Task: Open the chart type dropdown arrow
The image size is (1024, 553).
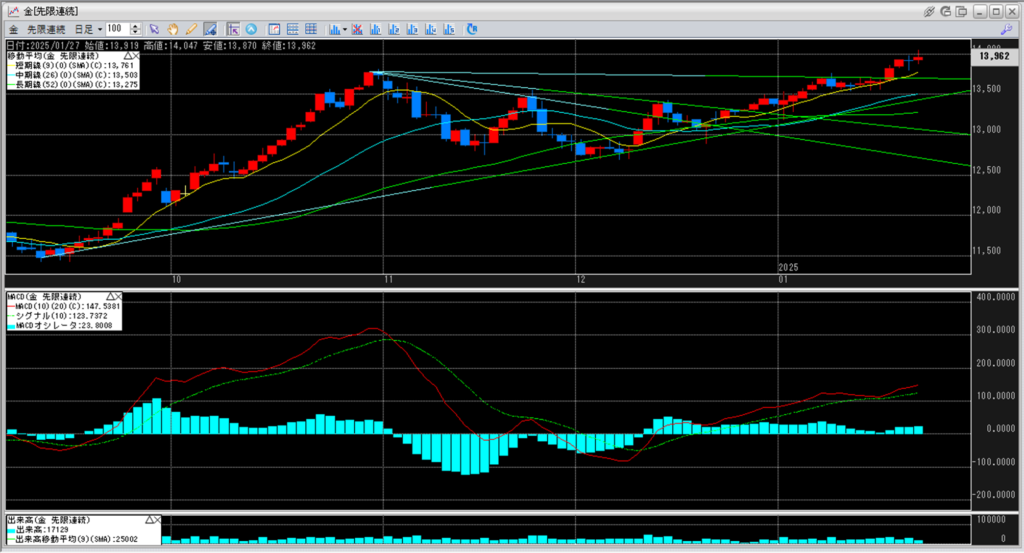Action: pyautogui.click(x=345, y=29)
